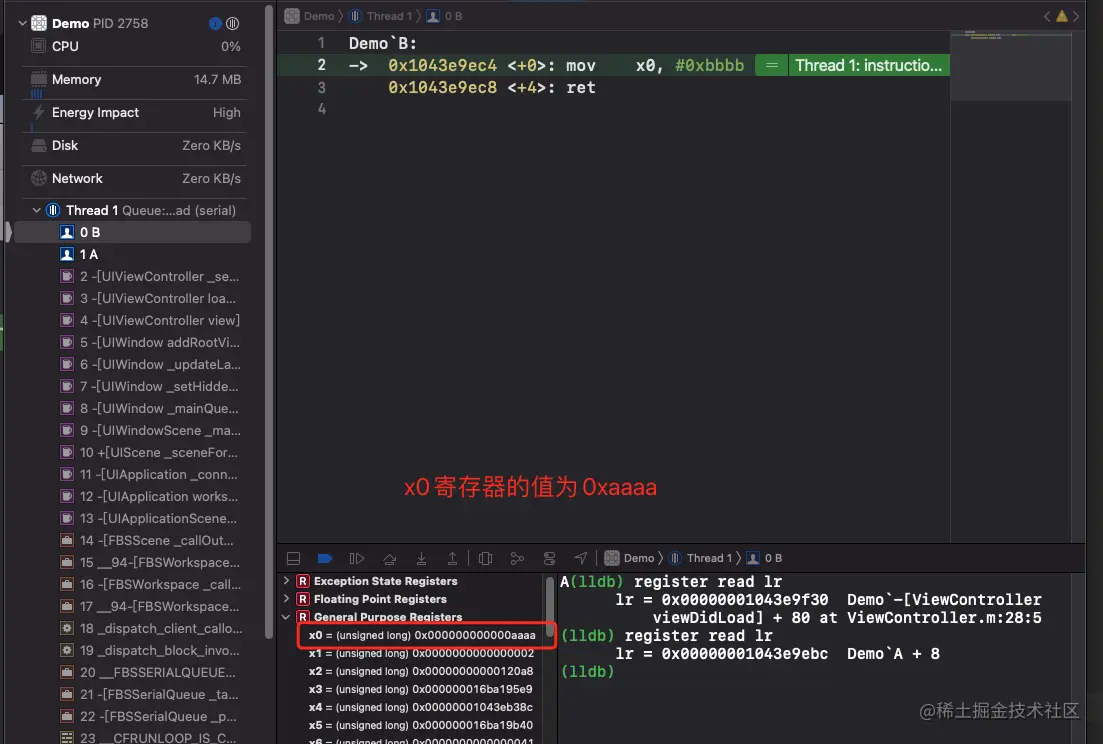Click the yellow warning icon

[x=1061, y=16]
